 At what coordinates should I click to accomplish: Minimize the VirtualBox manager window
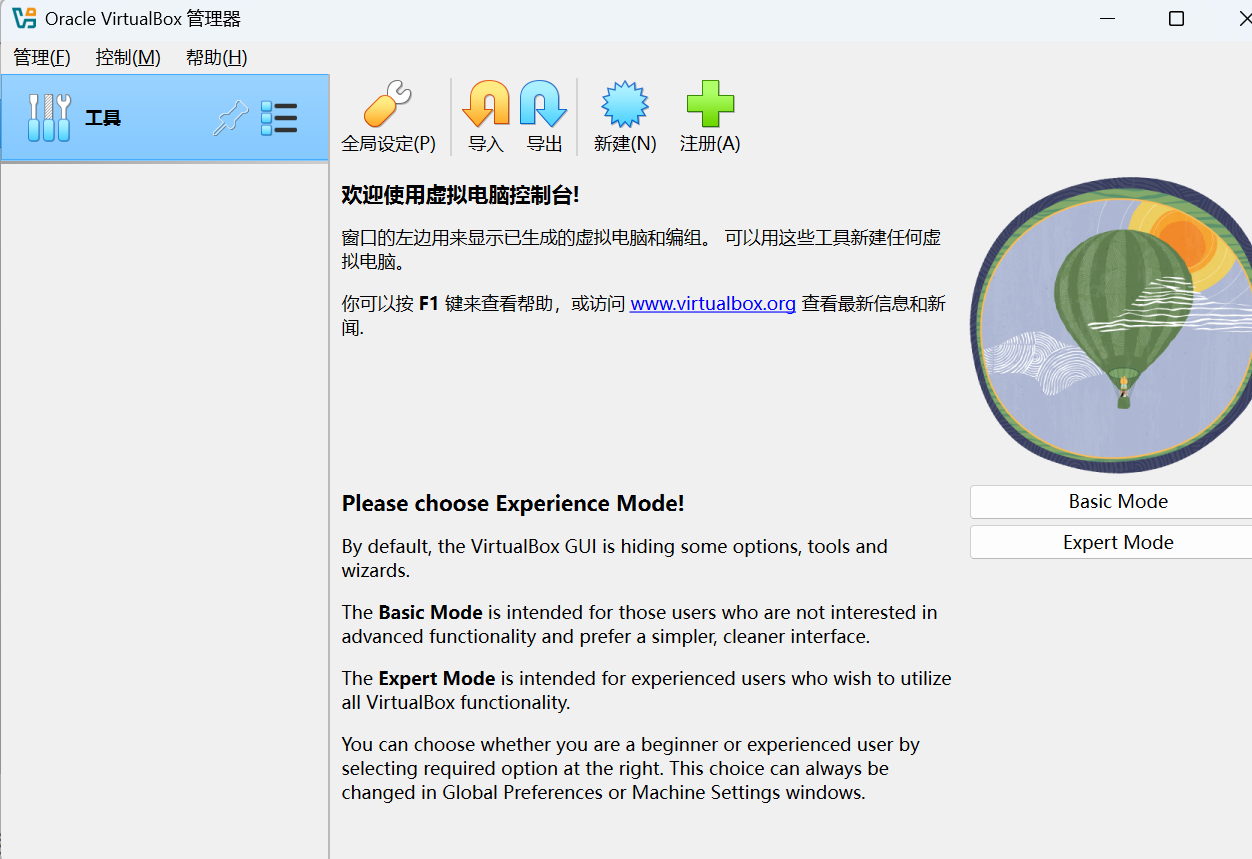[1107, 18]
